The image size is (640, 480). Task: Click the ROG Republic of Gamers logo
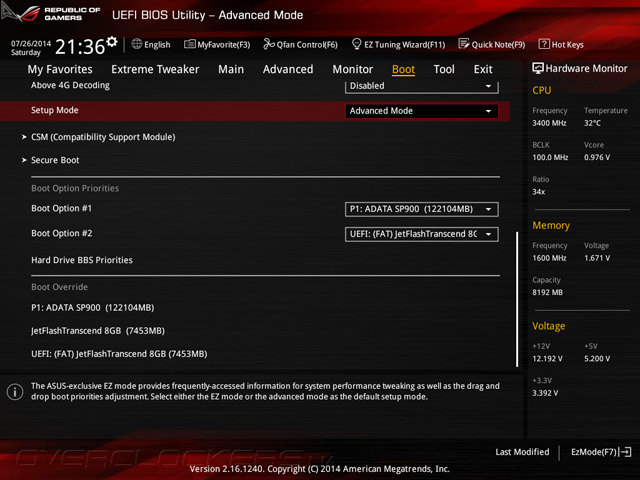click(x=50, y=13)
